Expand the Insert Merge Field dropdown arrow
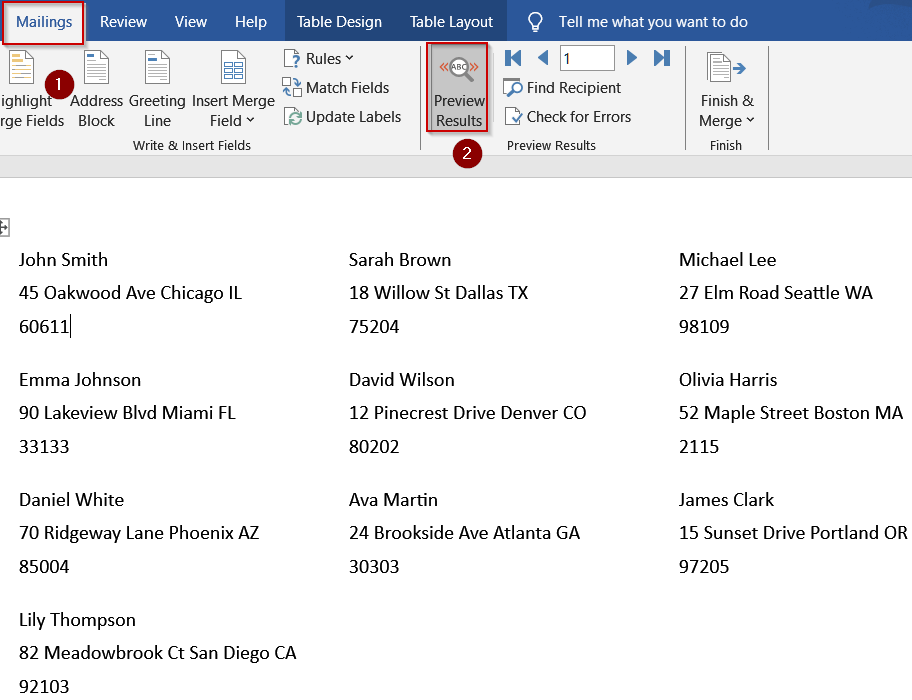912x700 pixels. click(250, 120)
